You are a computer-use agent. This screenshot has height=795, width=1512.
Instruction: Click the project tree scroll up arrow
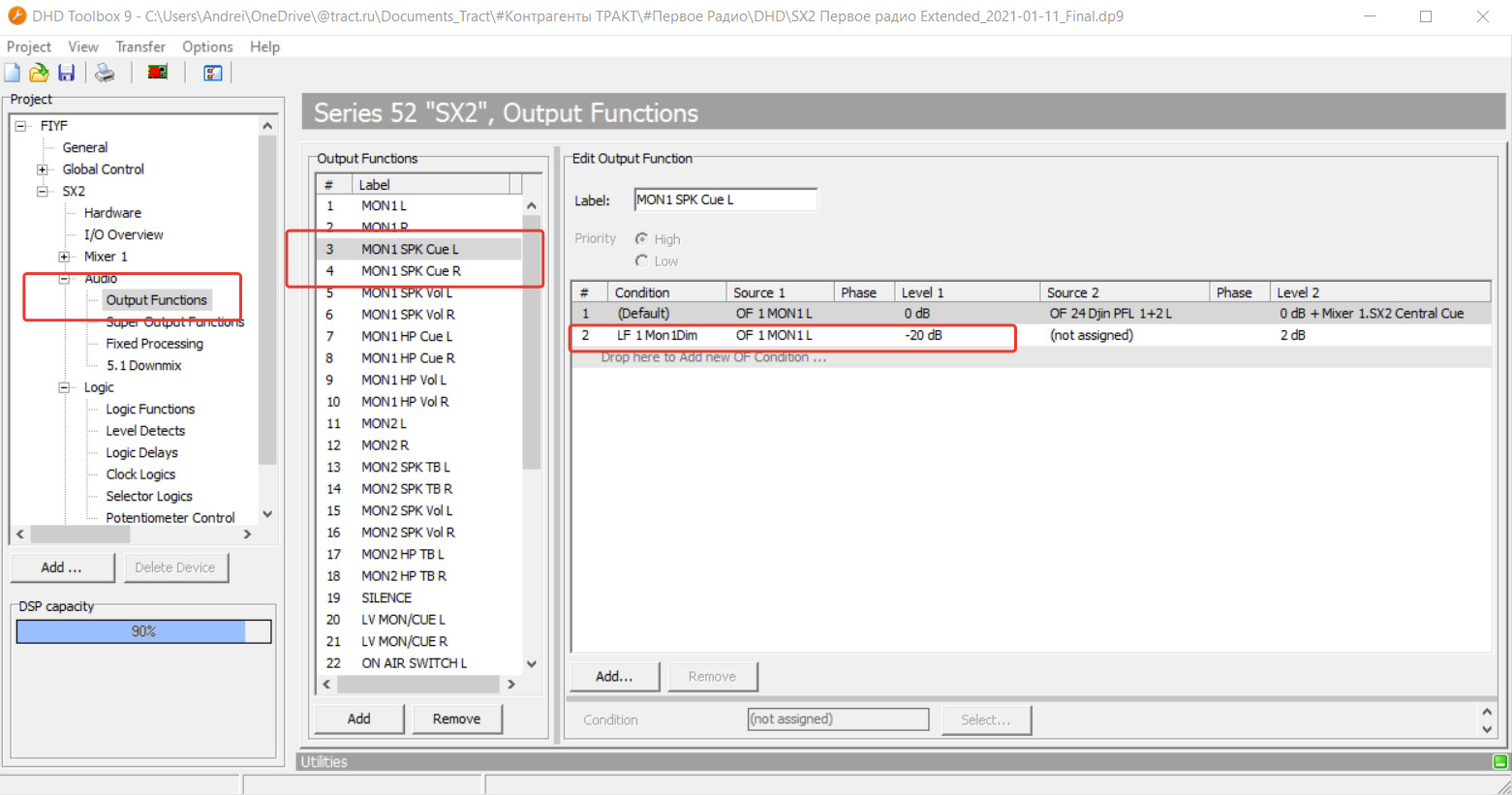pyautogui.click(x=267, y=126)
